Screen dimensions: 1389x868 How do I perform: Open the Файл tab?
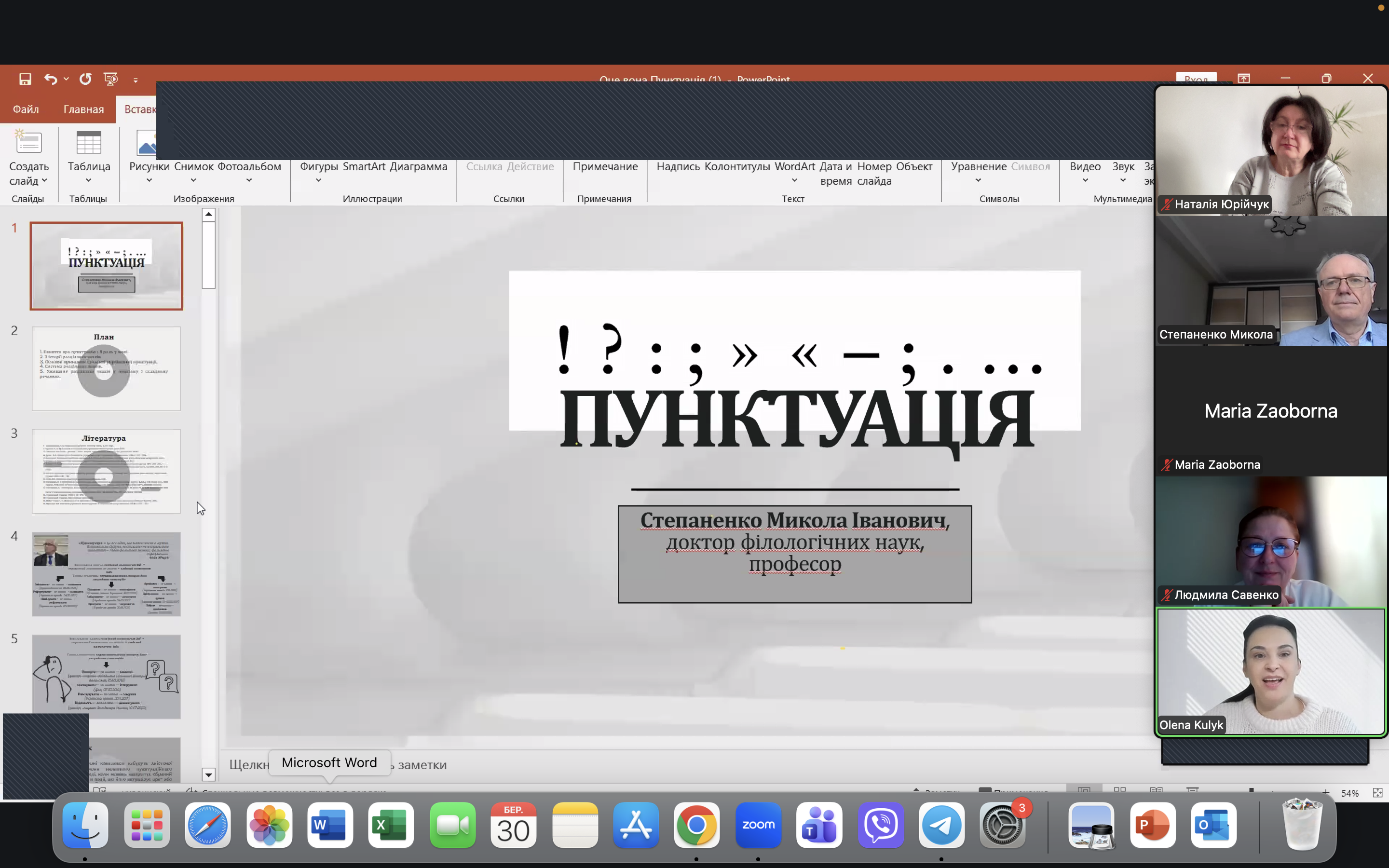[26, 109]
